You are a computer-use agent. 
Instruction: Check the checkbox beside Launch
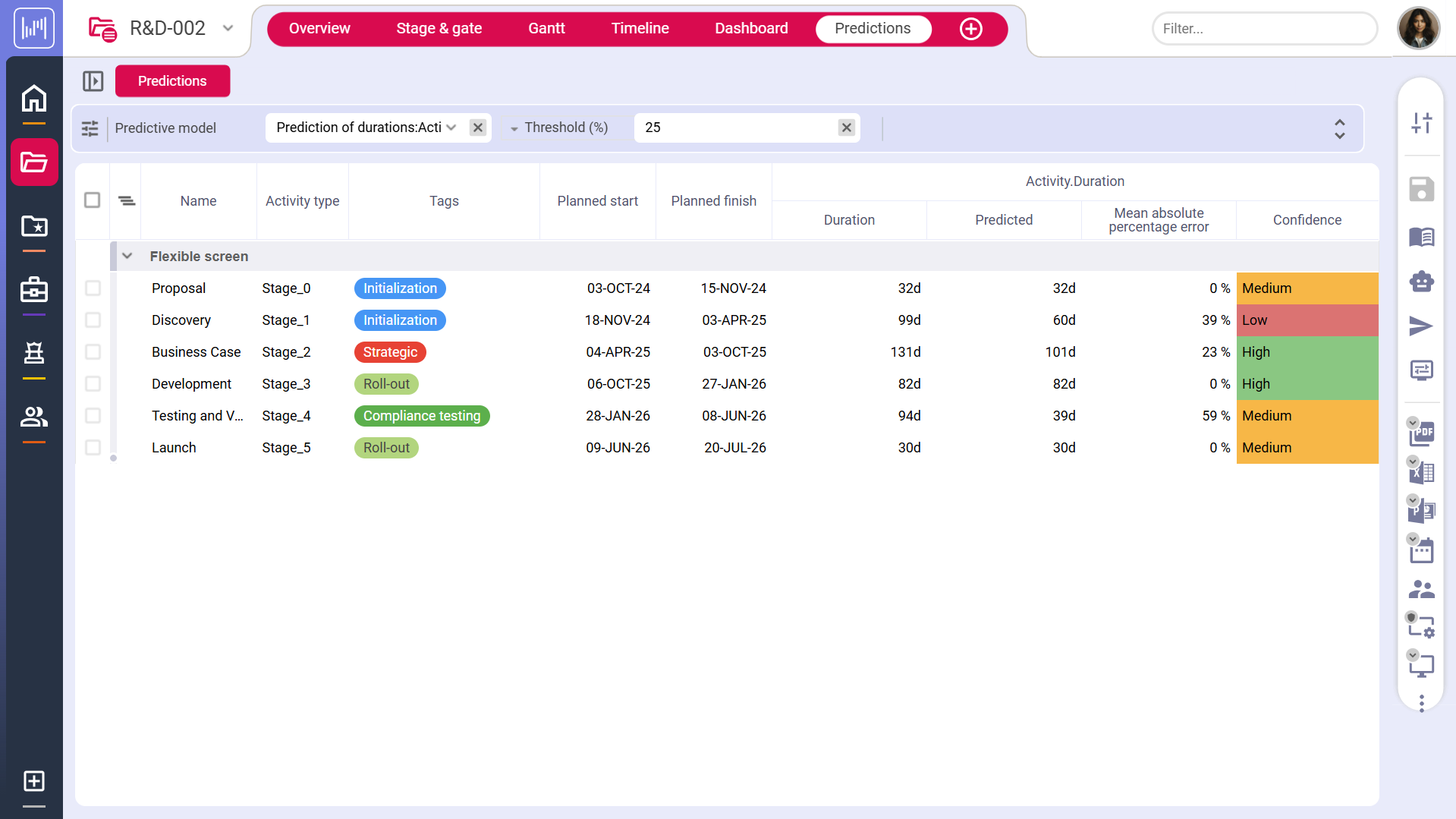point(93,448)
